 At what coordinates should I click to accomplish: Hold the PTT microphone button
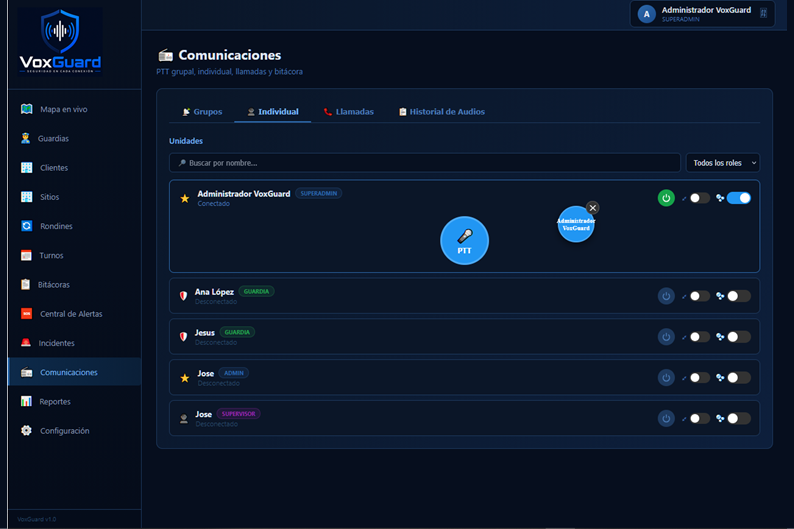pyautogui.click(x=464, y=240)
